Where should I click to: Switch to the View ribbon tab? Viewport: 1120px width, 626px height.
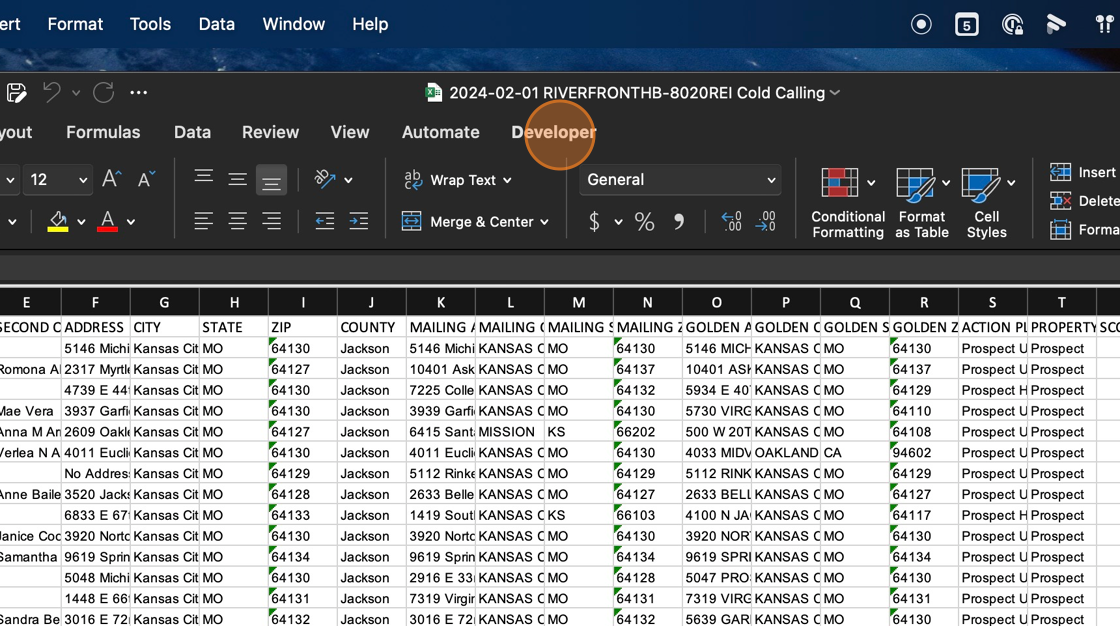point(349,132)
